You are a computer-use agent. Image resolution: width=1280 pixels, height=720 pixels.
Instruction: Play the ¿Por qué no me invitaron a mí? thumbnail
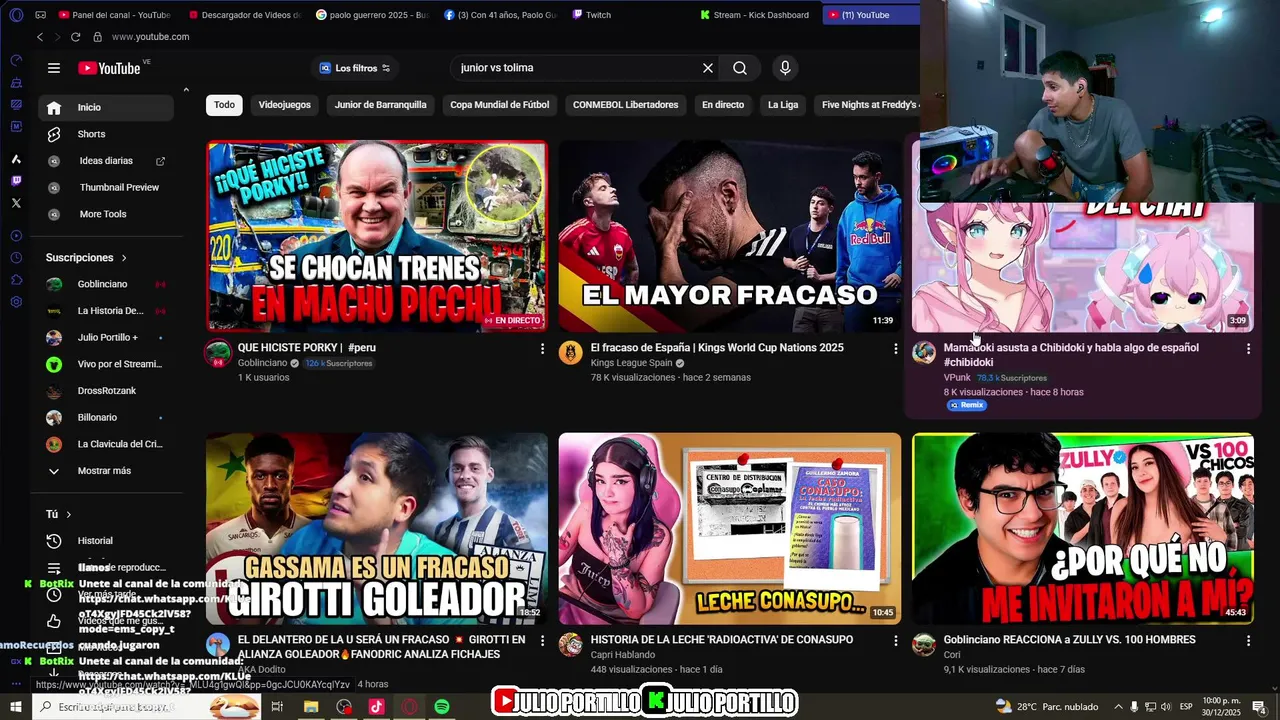pyautogui.click(x=1083, y=528)
